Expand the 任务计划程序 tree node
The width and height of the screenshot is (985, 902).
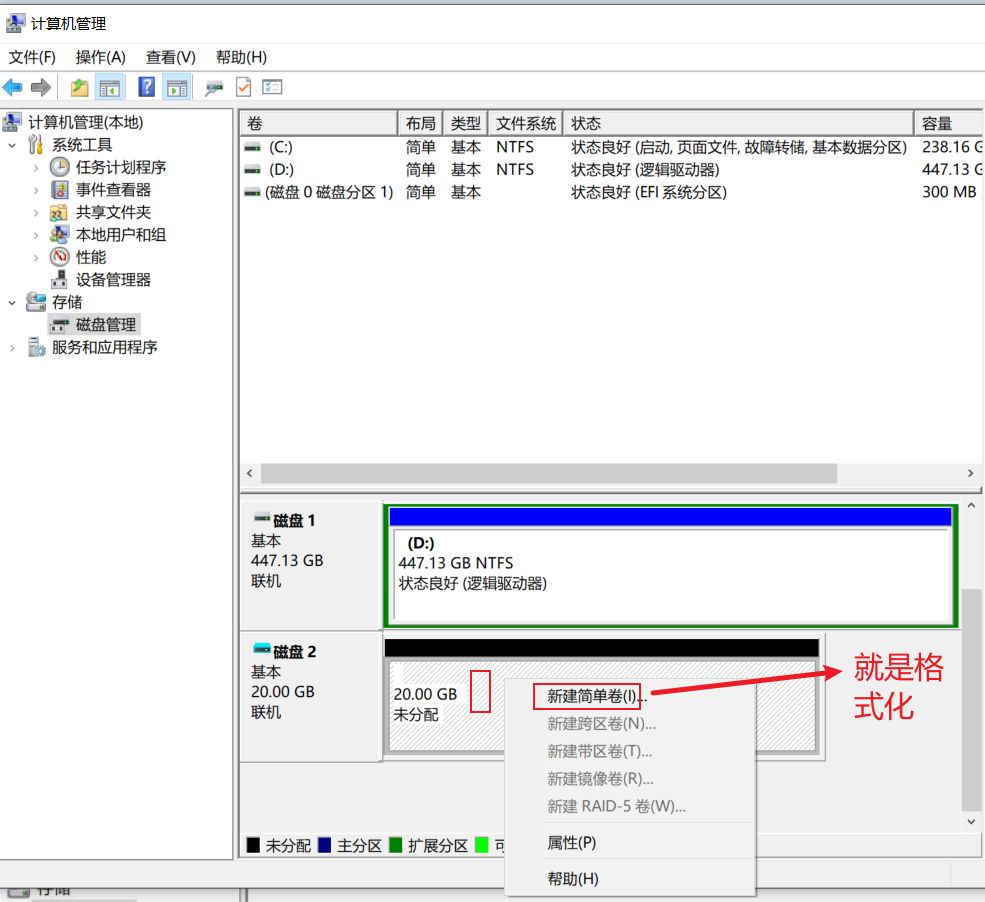[36, 168]
